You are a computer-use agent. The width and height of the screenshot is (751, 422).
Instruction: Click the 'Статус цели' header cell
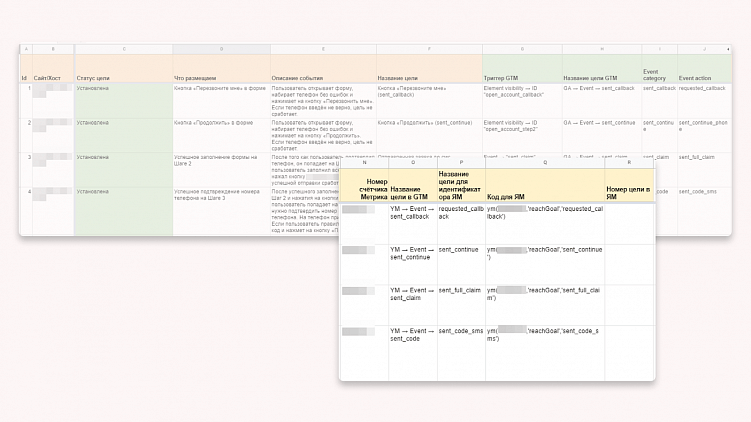pos(124,68)
